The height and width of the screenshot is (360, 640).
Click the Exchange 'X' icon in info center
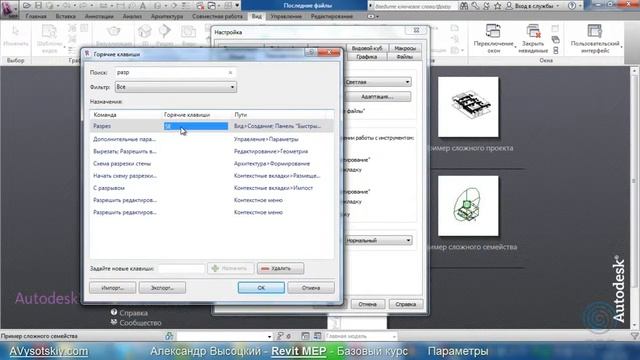[486, 6]
